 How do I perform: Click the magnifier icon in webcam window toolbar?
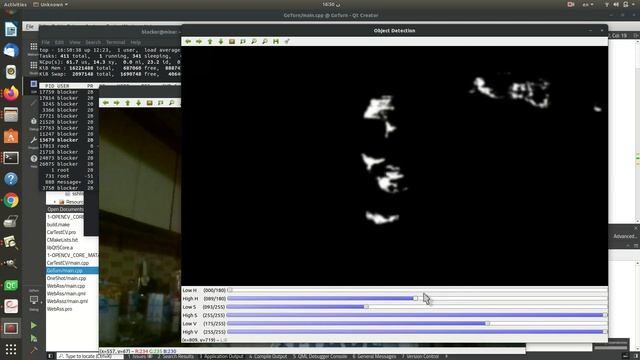click(172, 103)
